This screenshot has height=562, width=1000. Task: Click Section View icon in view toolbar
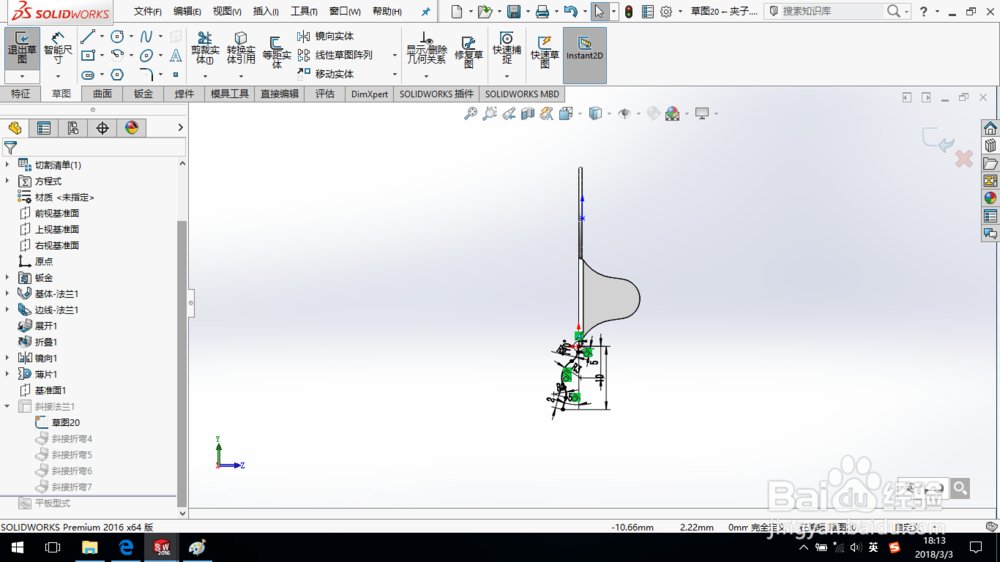point(527,114)
